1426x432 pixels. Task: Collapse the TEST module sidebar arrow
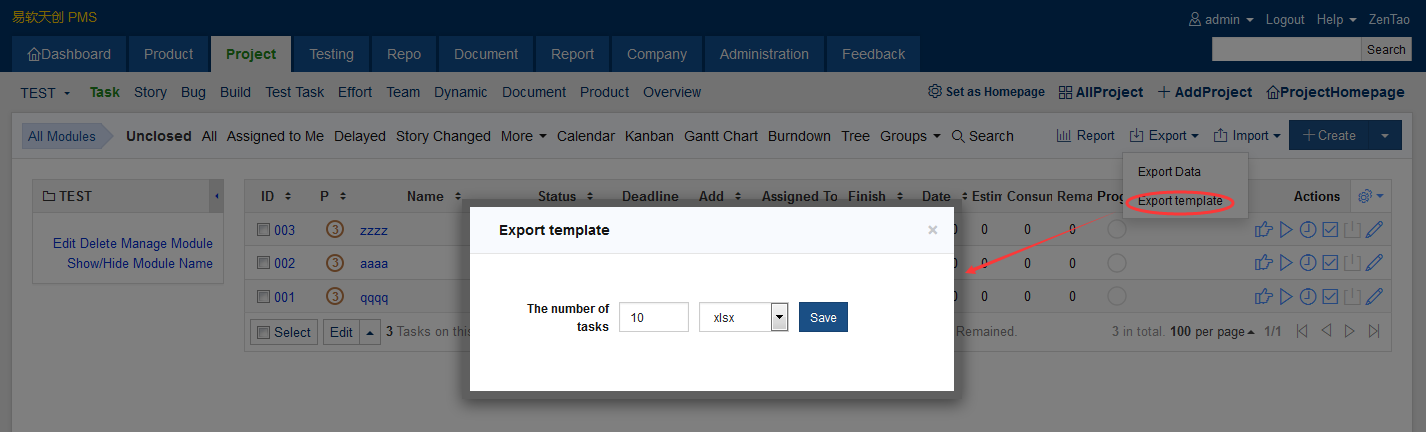point(217,196)
